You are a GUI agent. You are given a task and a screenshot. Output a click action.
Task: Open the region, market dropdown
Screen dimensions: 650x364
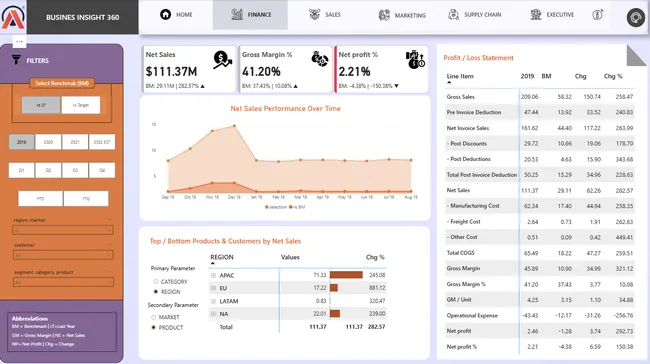point(63,230)
